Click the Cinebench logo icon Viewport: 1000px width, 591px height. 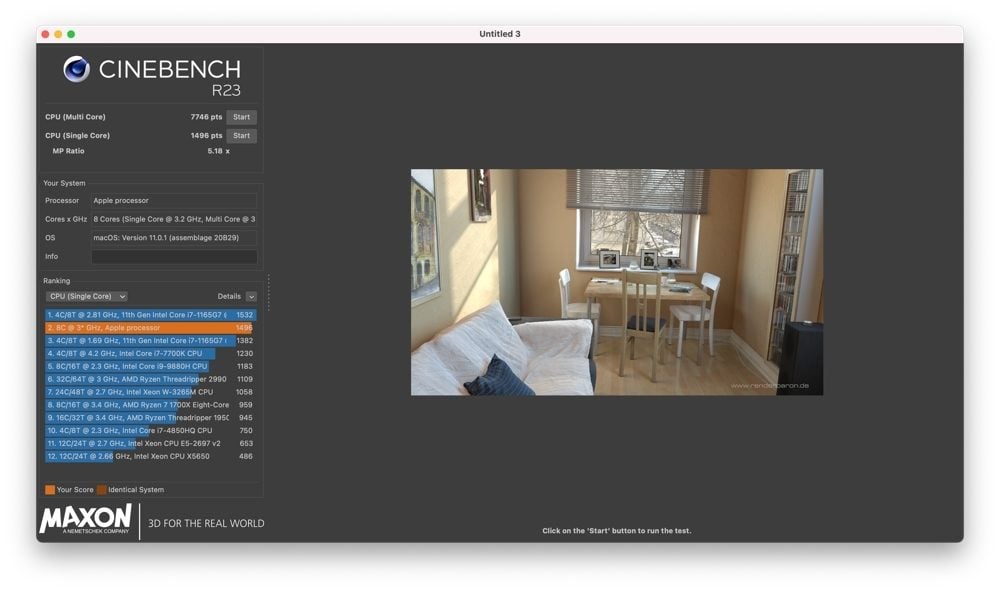[x=77, y=69]
